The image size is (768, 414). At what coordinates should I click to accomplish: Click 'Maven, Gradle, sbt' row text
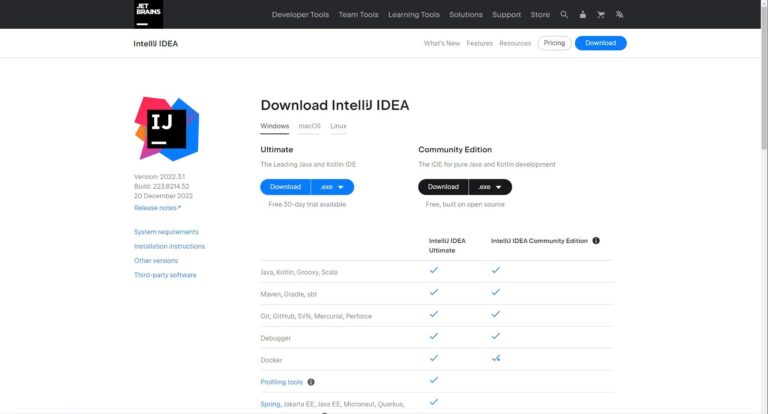pyautogui.click(x=288, y=294)
